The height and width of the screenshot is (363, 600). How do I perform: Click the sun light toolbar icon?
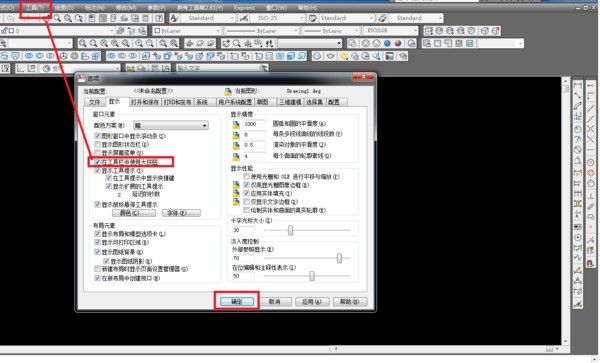click(x=344, y=56)
